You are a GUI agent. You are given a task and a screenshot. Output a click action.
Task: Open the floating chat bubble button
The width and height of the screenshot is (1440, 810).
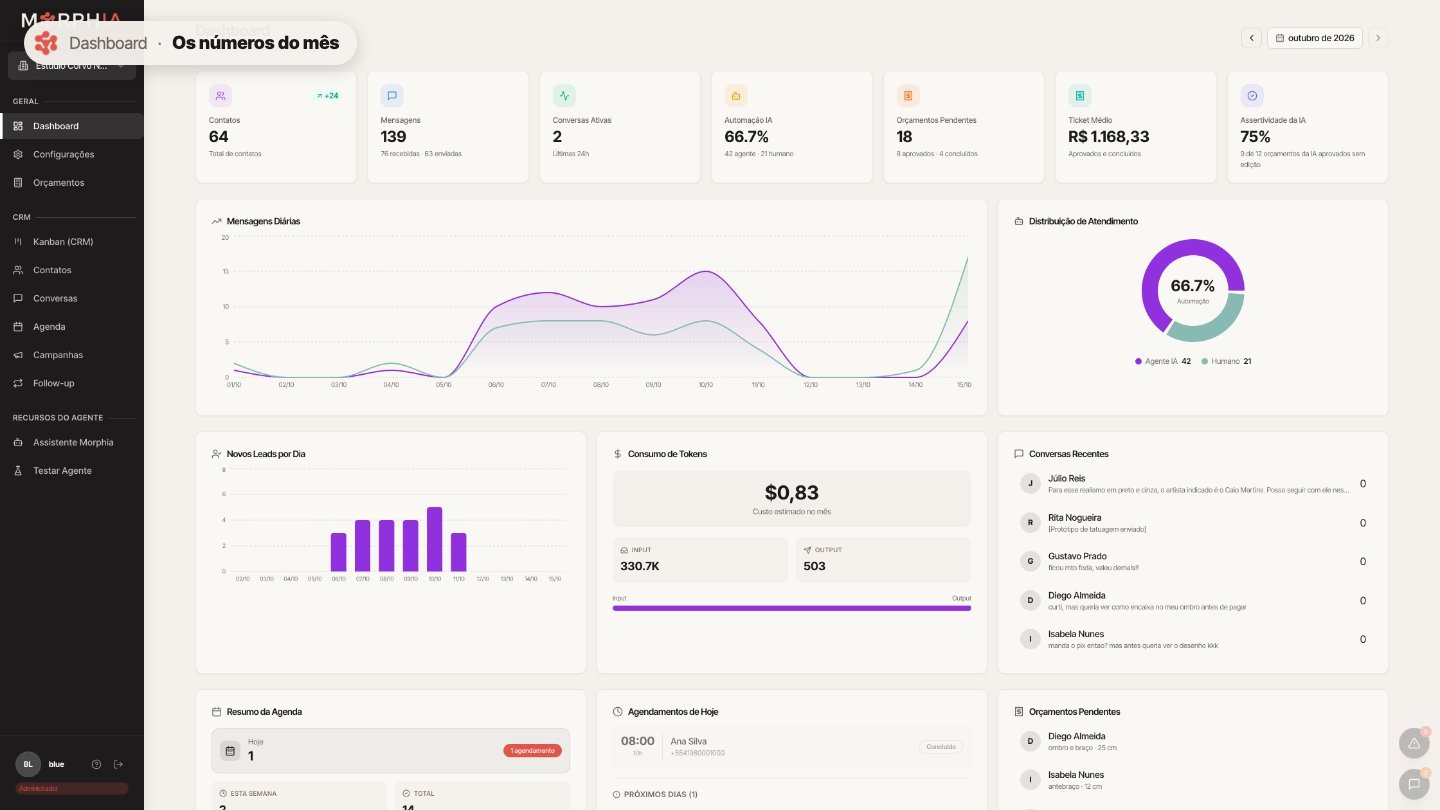click(x=1414, y=784)
